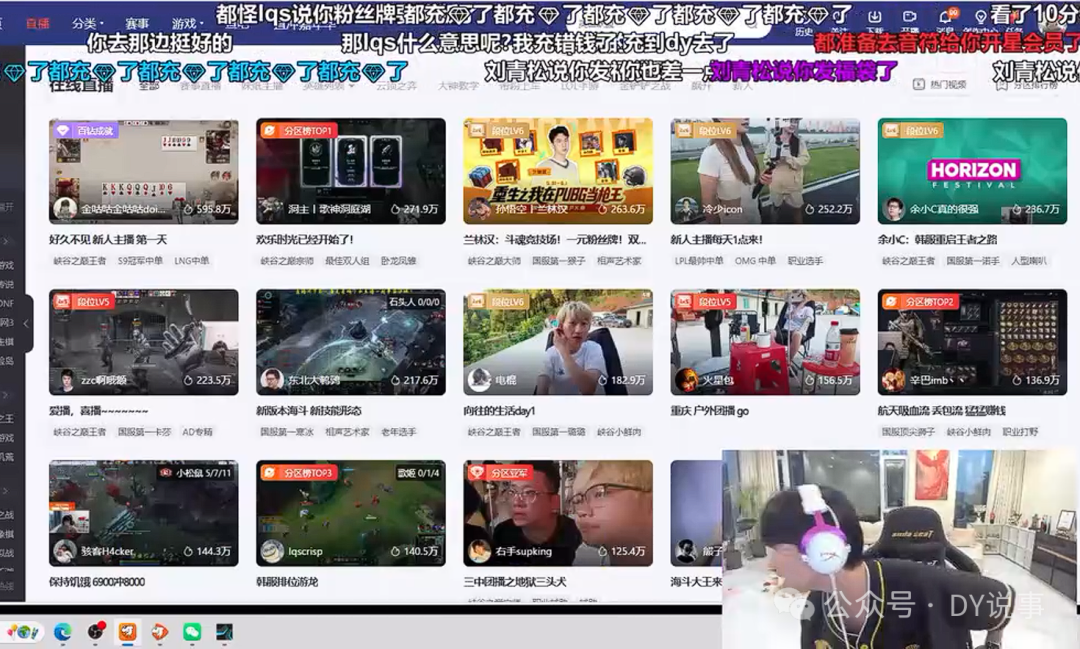Open the 右手supking stream thumbnail

point(558,513)
